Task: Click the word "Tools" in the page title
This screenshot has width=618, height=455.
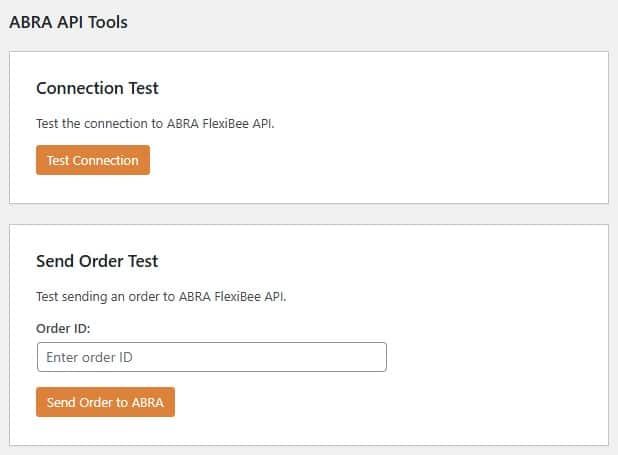Action: coord(107,21)
